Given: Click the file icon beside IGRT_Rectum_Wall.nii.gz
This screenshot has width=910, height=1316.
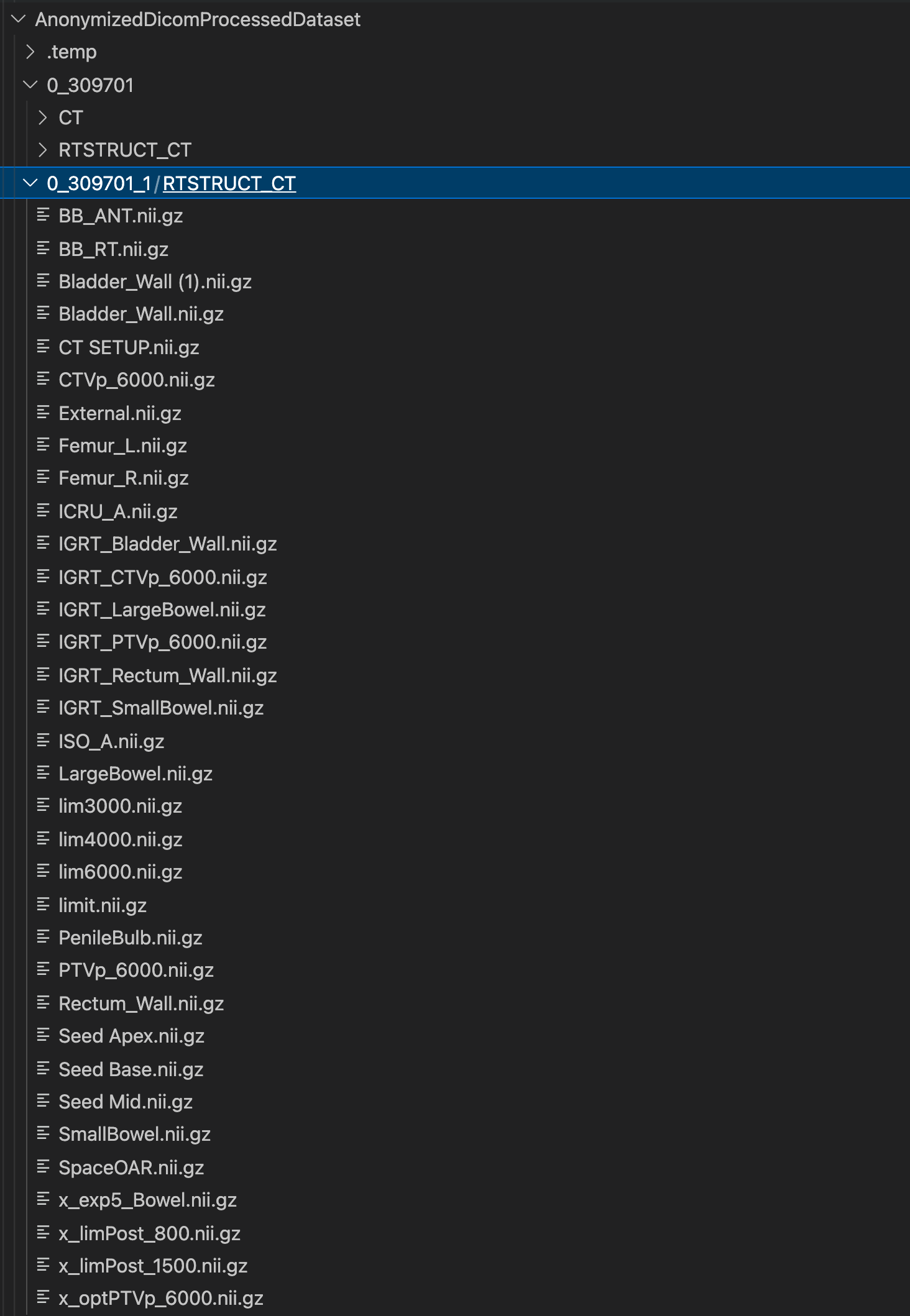Looking at the screenshot, I should pos(42,675).
